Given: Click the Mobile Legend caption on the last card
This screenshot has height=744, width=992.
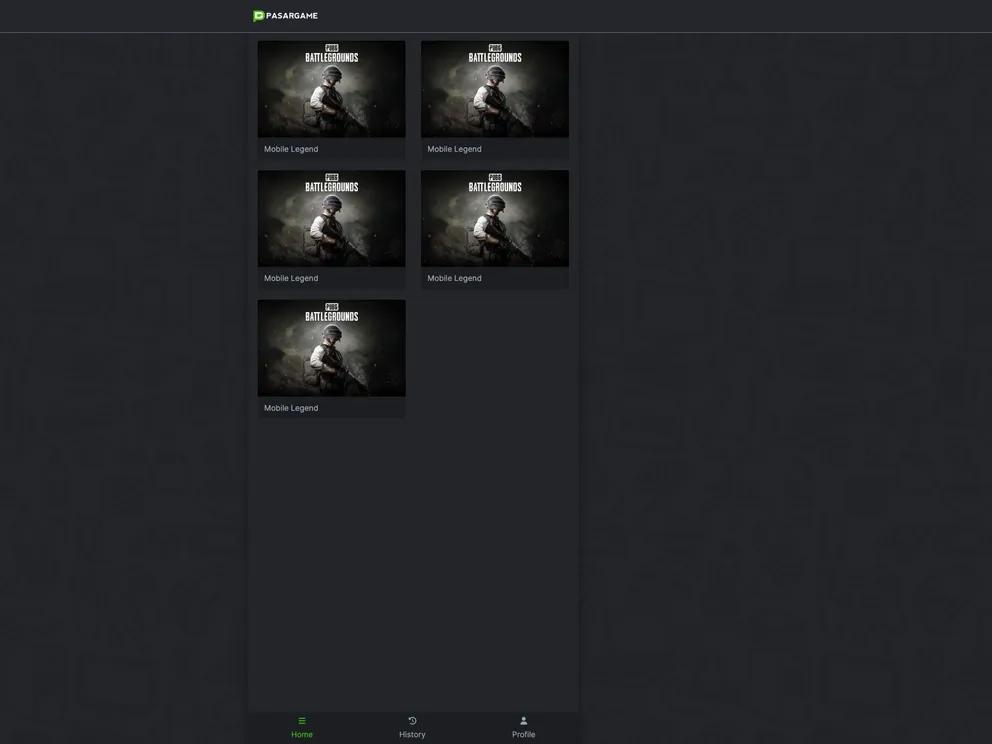Looking at the screenshot, I should (x=290, y=406).
